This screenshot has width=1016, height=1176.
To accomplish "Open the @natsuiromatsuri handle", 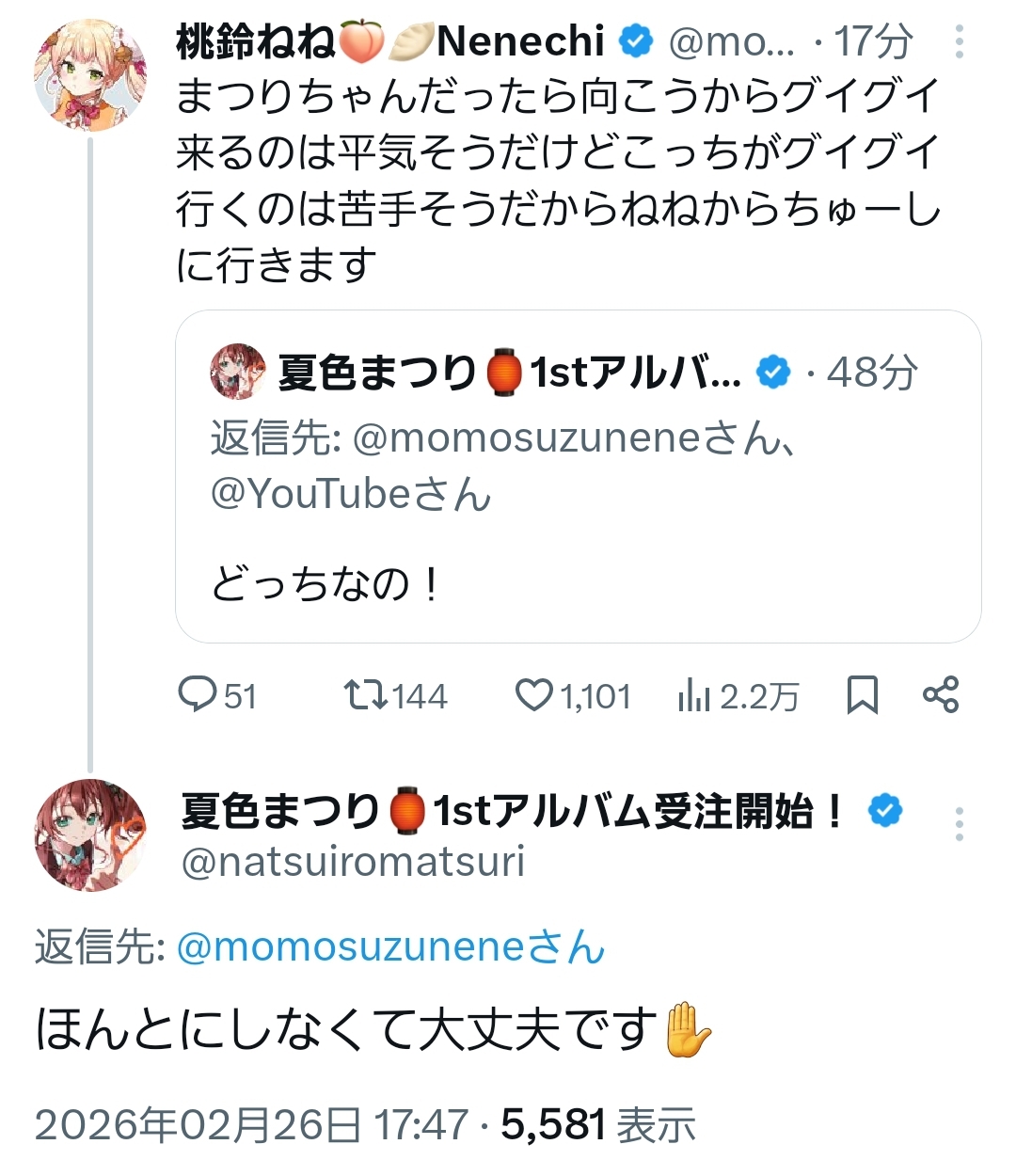I will click(353, 862).
